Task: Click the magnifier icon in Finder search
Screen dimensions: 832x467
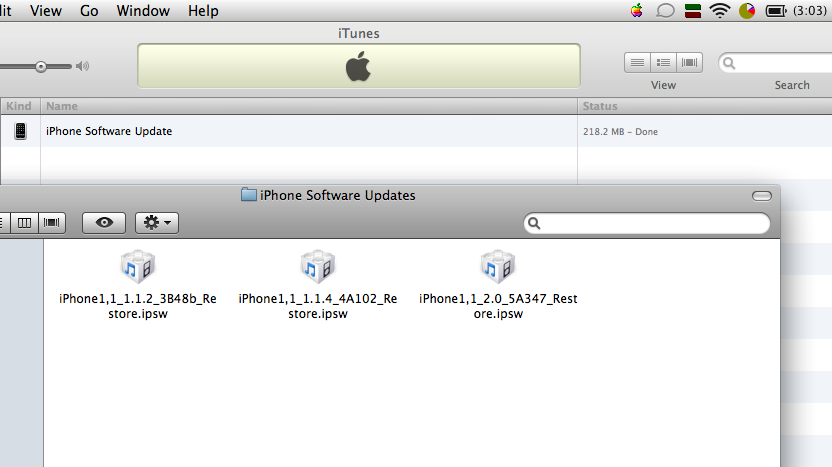Action: coord(534,223)
